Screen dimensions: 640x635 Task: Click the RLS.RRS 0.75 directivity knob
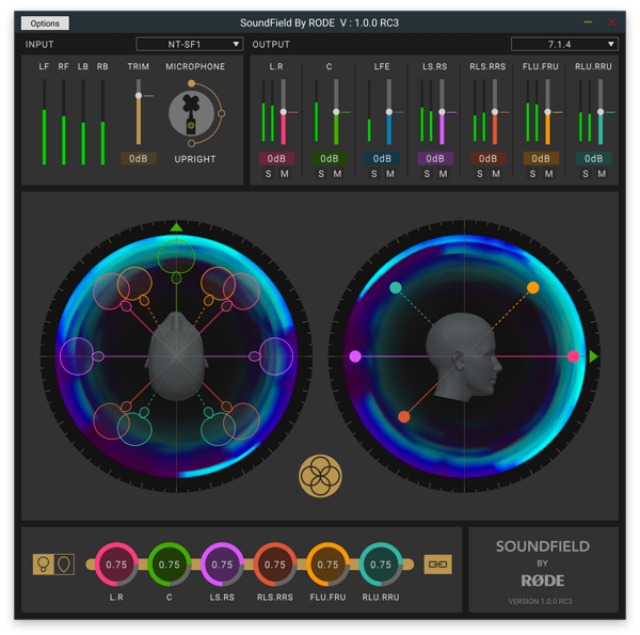pyautogui.click(x=275, y=564)
